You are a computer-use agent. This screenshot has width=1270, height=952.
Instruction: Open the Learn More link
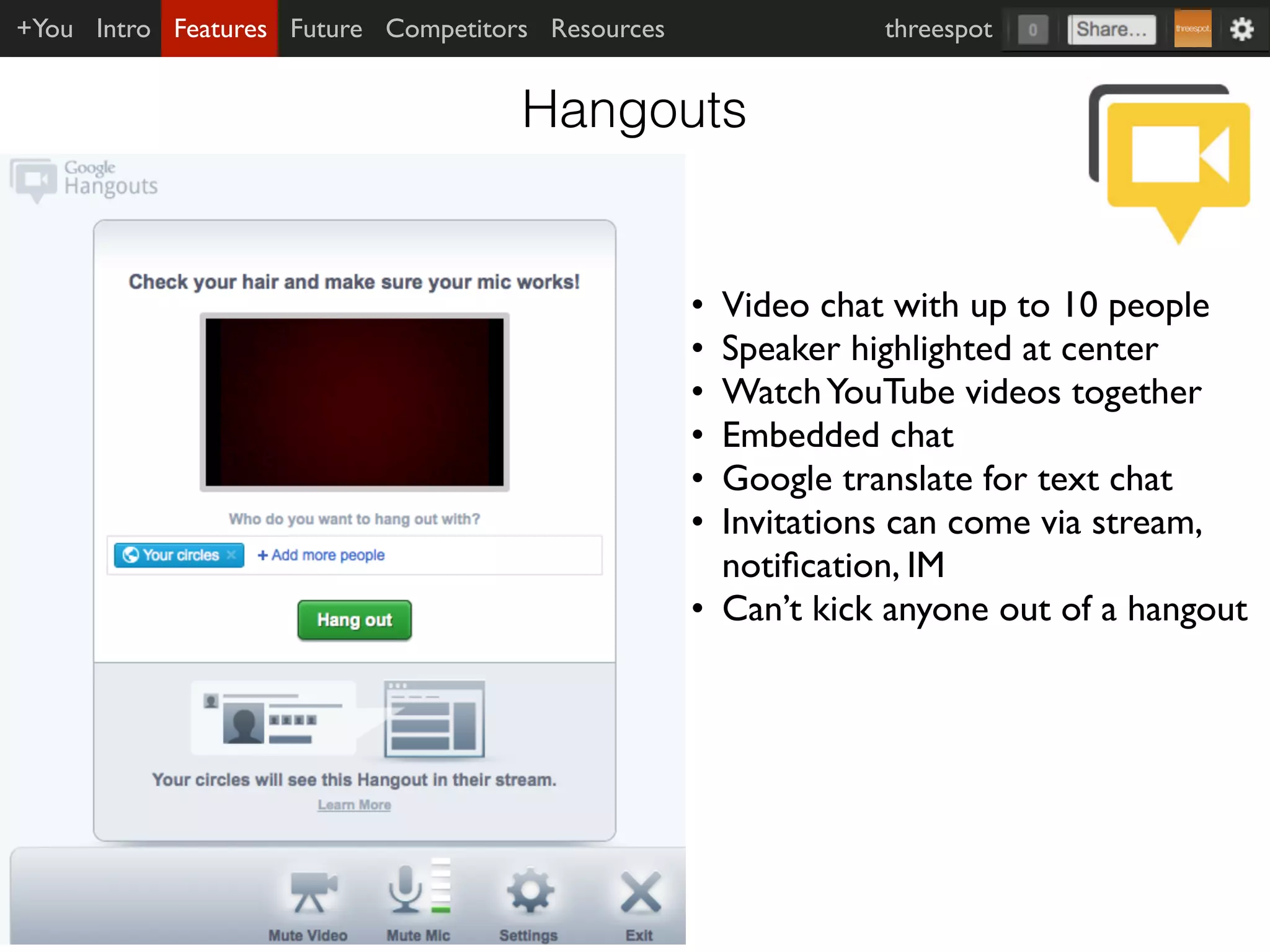tap(354, 804)
